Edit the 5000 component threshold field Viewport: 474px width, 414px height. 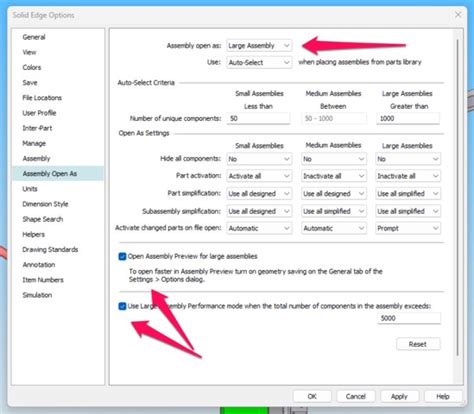(x=409, y=318)
